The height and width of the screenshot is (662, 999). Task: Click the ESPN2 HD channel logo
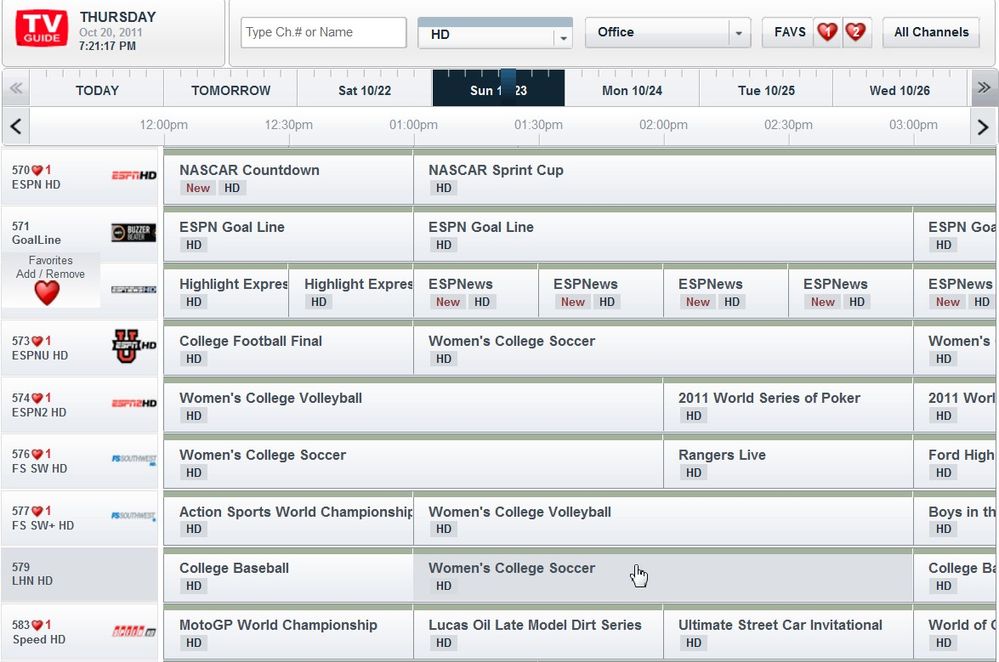pos(134,403)
